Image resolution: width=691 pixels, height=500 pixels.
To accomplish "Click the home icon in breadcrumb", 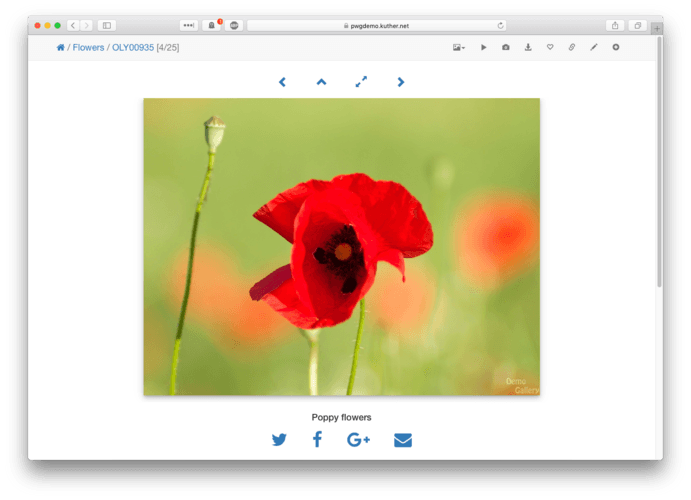I will pyautogui.click(x=61, y=47).
